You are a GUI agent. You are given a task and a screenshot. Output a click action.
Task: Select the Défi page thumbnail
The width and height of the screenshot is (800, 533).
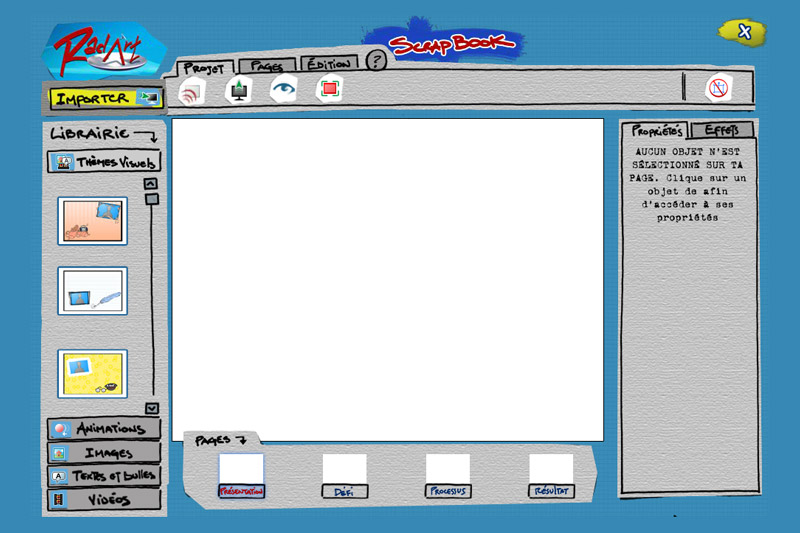click(344, 468)
